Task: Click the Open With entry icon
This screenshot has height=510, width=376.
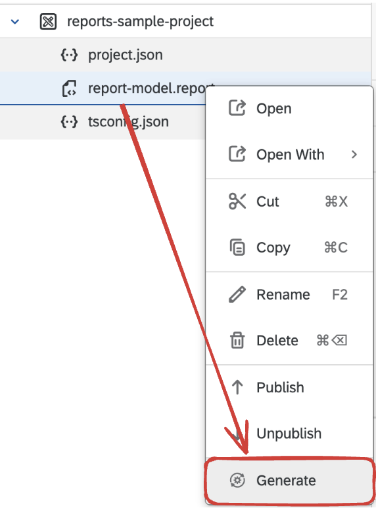Action: [x=237, y=154]
